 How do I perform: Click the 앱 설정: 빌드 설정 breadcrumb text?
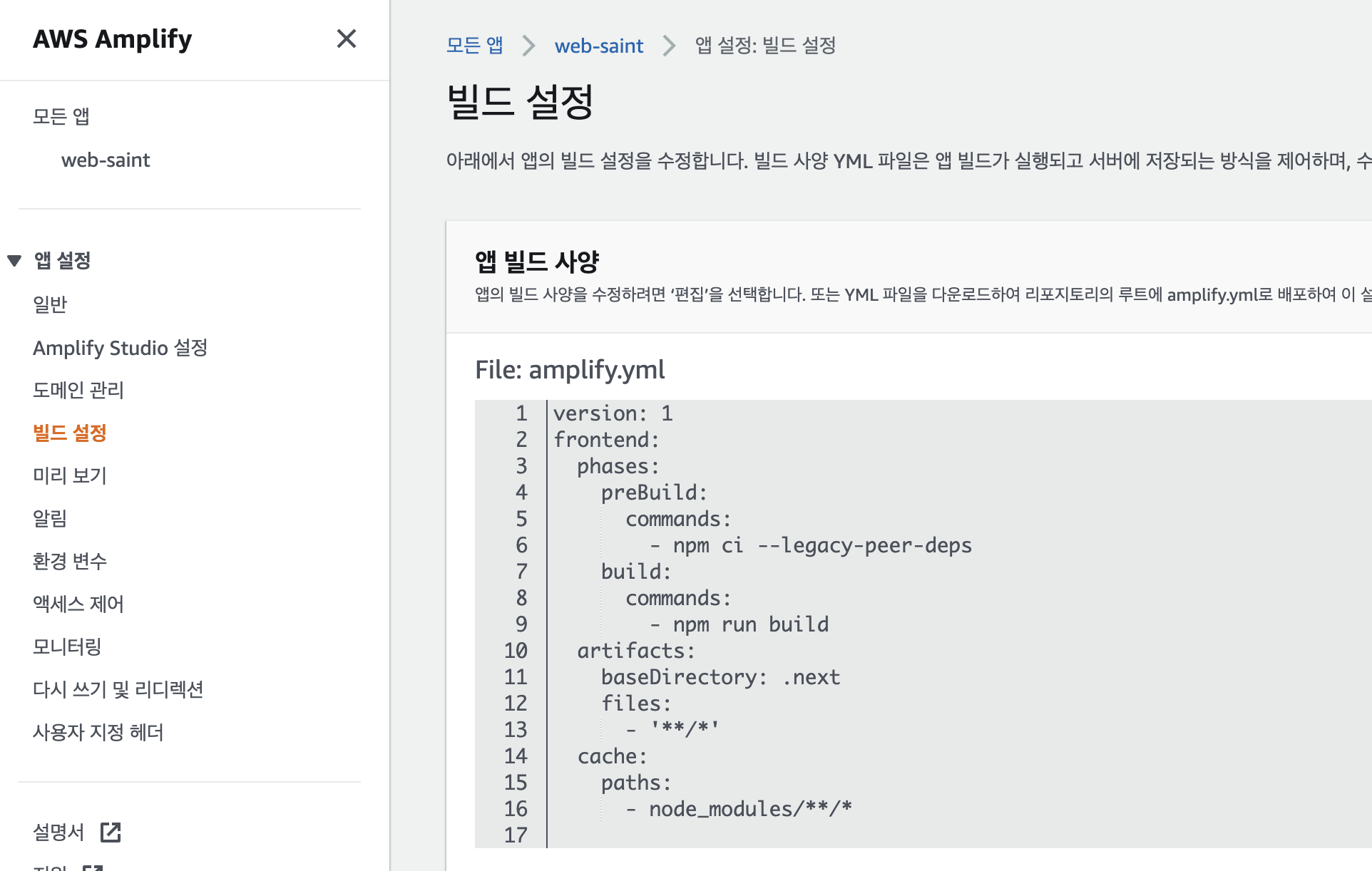click(766, 46)
